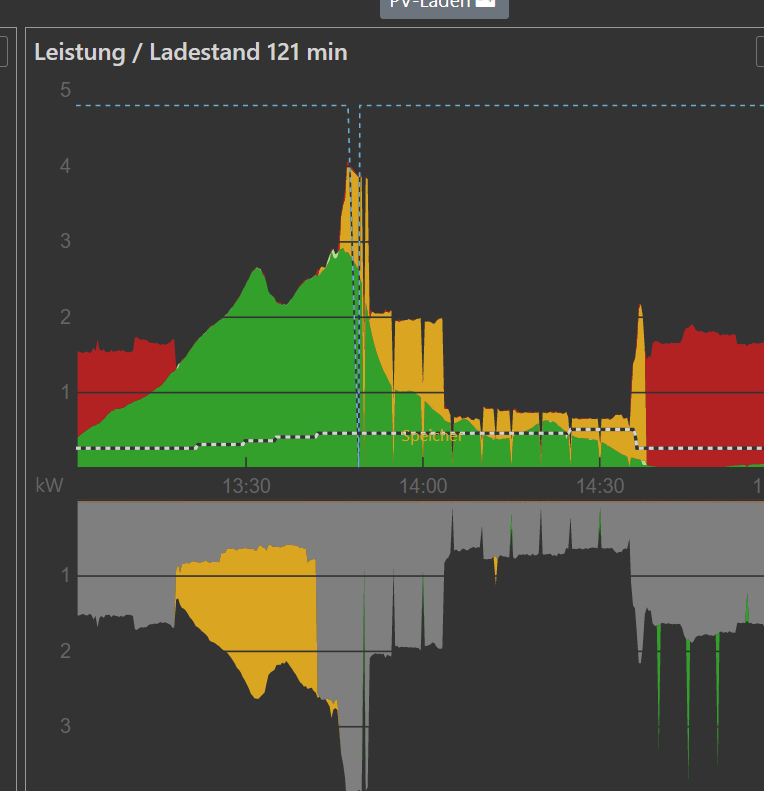Select the 13:30 time axis label

pyautogui.click(x=246, y=487)
